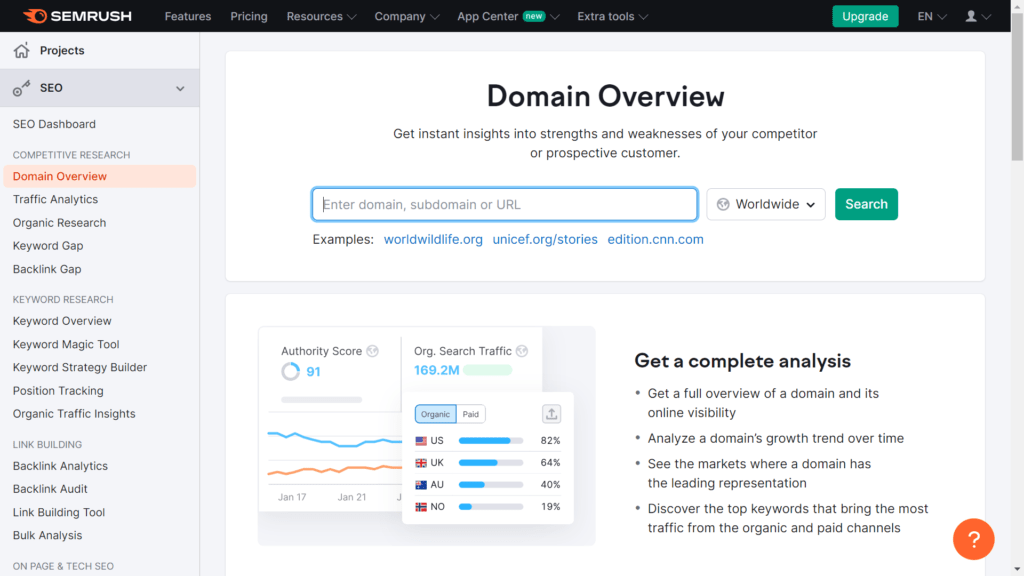Select the Organic toggle in preview card

(x=435, y=414)
